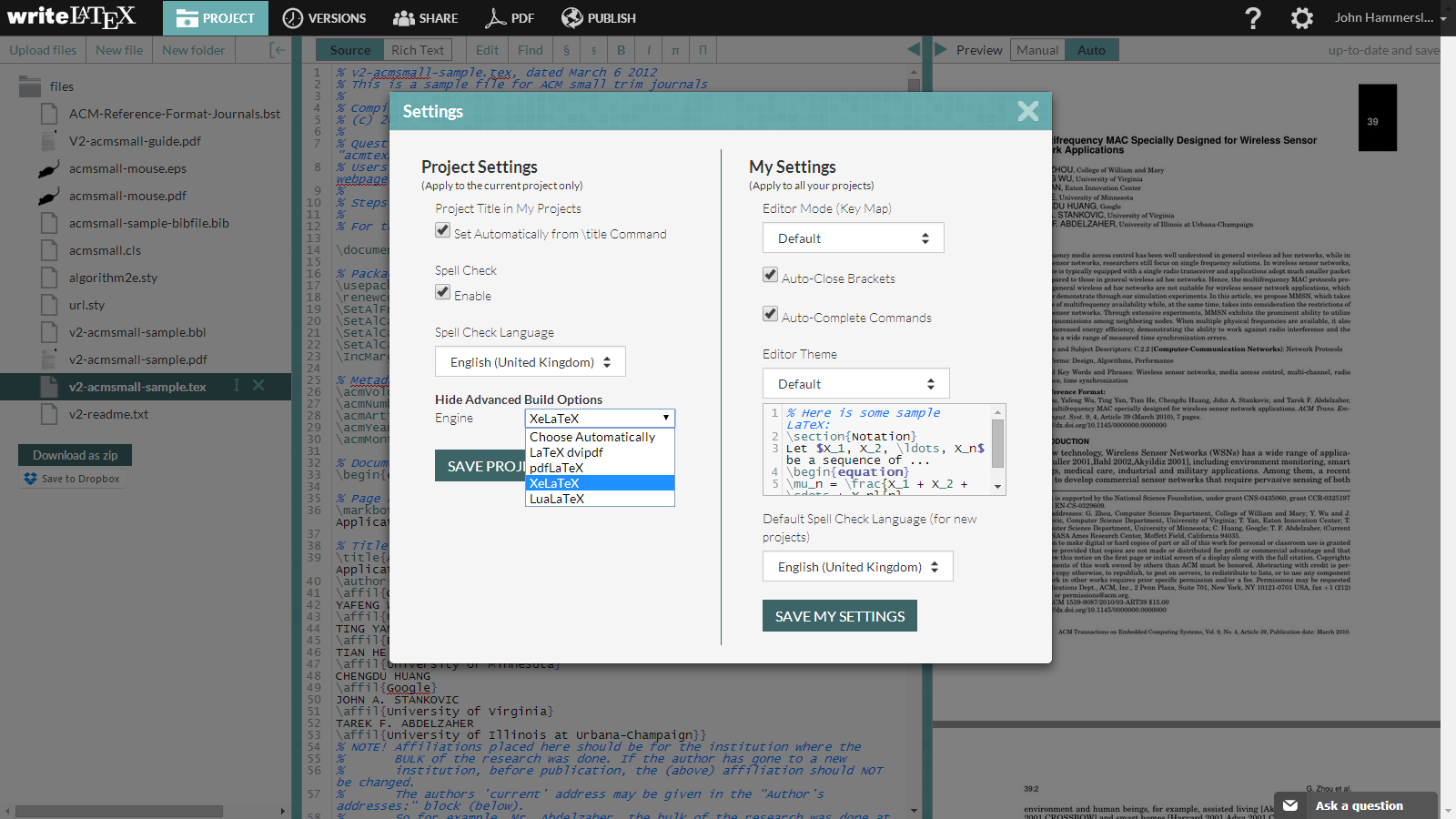Image resolution: width=1456 pixels, height=819 pixels.
Task: Open the Engine dropdown showing XeLaTeX
Action: pyautogui.click(x=601, y=419)
